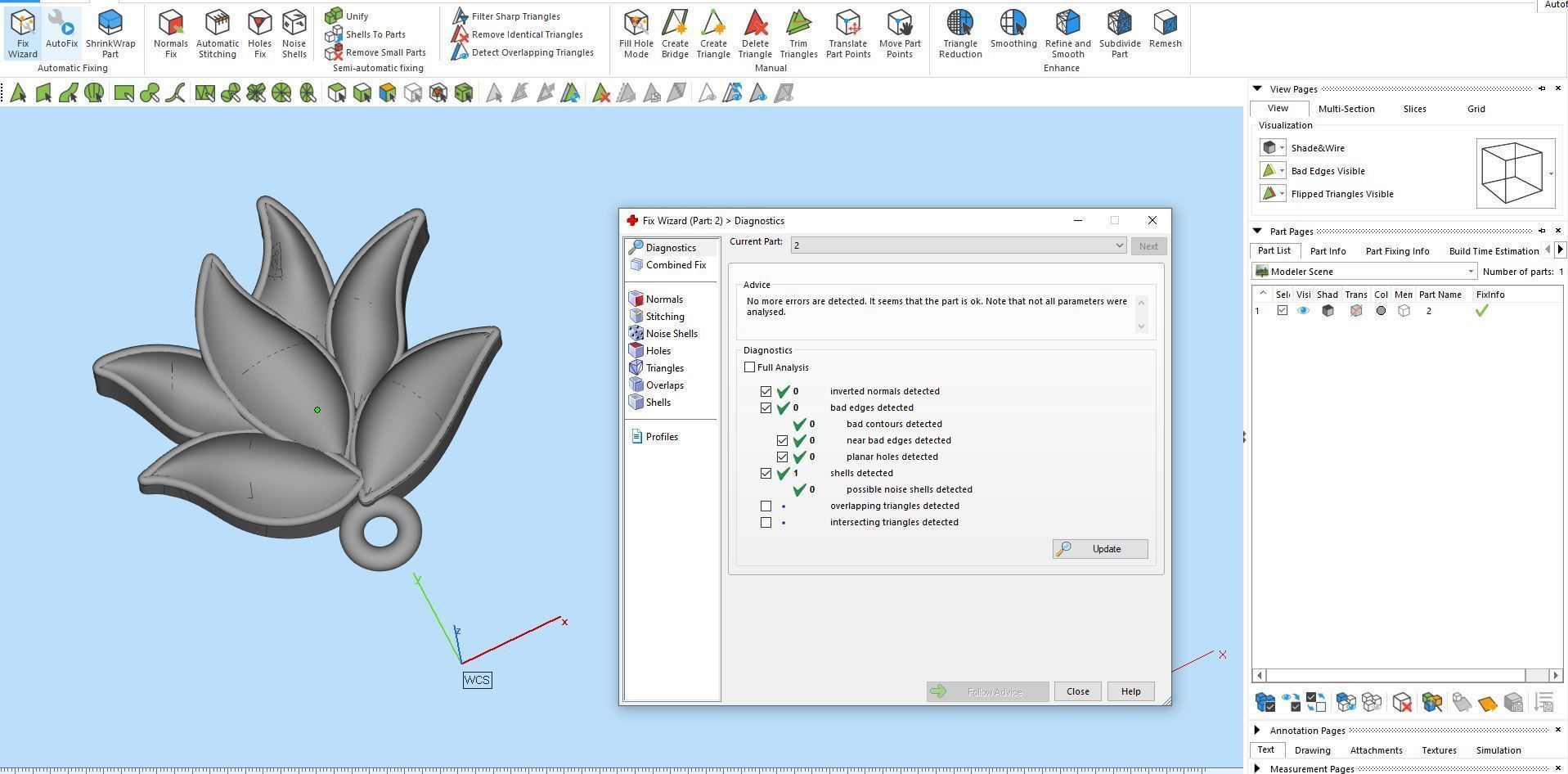Expand the Measurement Pages panel
The width and height of the screenshot is (1568, 774).
point(1258,768)
